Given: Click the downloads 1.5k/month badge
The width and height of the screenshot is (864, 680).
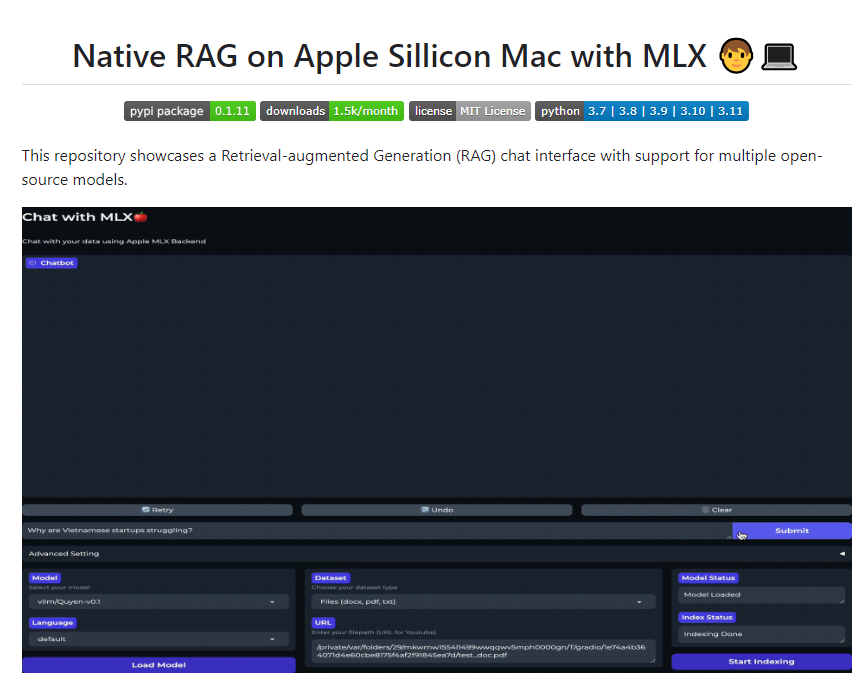Looking at the screenshot, I should [332, 111].
